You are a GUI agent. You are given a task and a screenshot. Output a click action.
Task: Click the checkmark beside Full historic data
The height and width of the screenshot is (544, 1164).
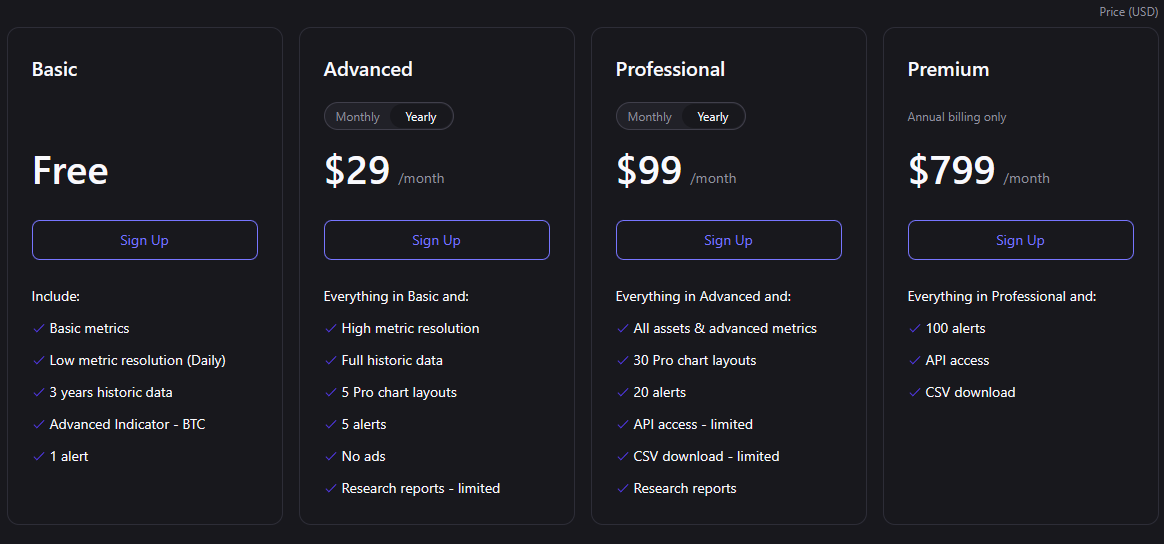[x=330, y=360]
